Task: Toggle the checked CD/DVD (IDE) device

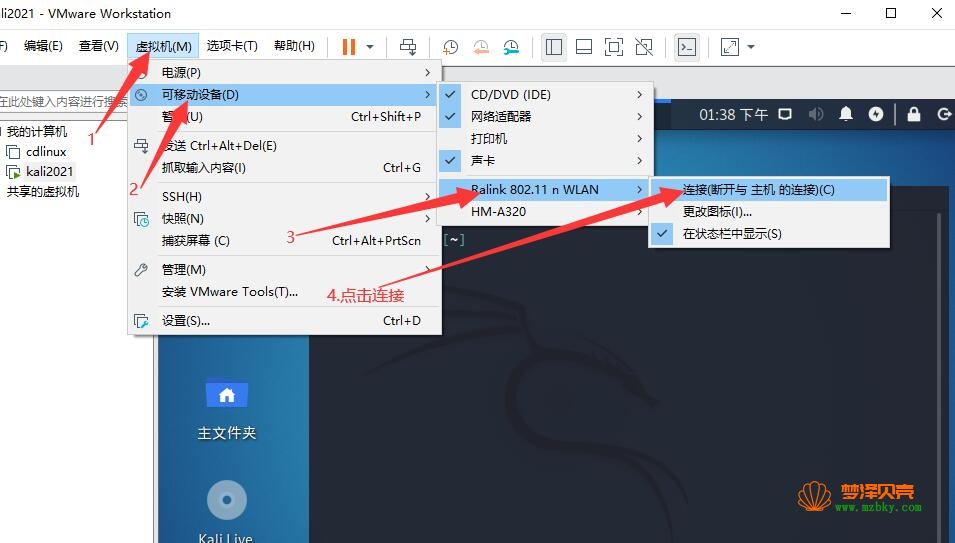Action: [545, 94]
